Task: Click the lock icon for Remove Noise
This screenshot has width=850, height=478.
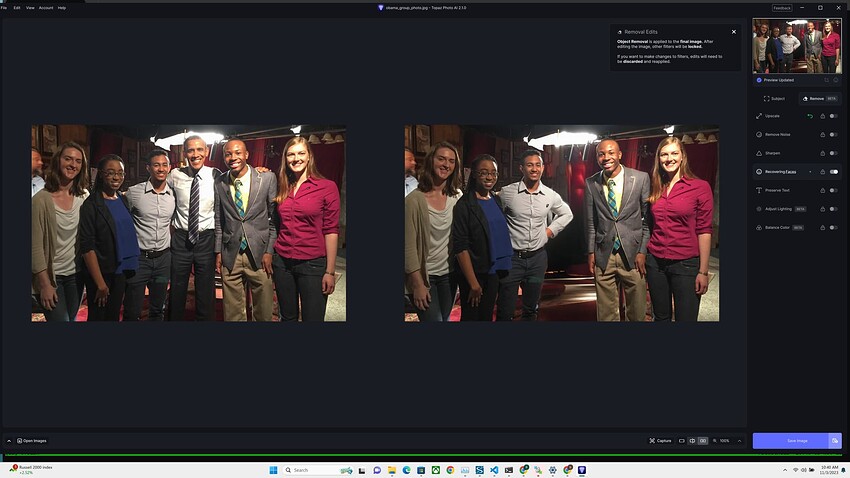Action: [x=822, y=134]
